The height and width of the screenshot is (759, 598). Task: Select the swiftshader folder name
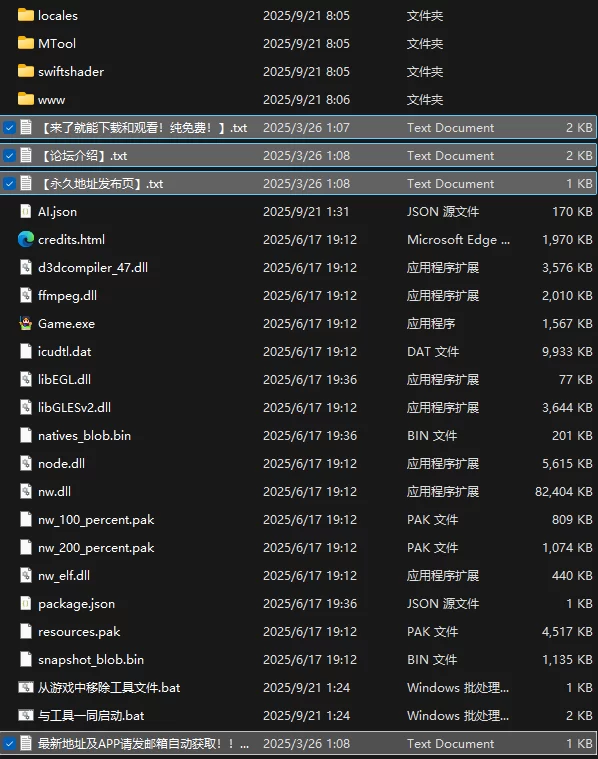tap(71, 72)
